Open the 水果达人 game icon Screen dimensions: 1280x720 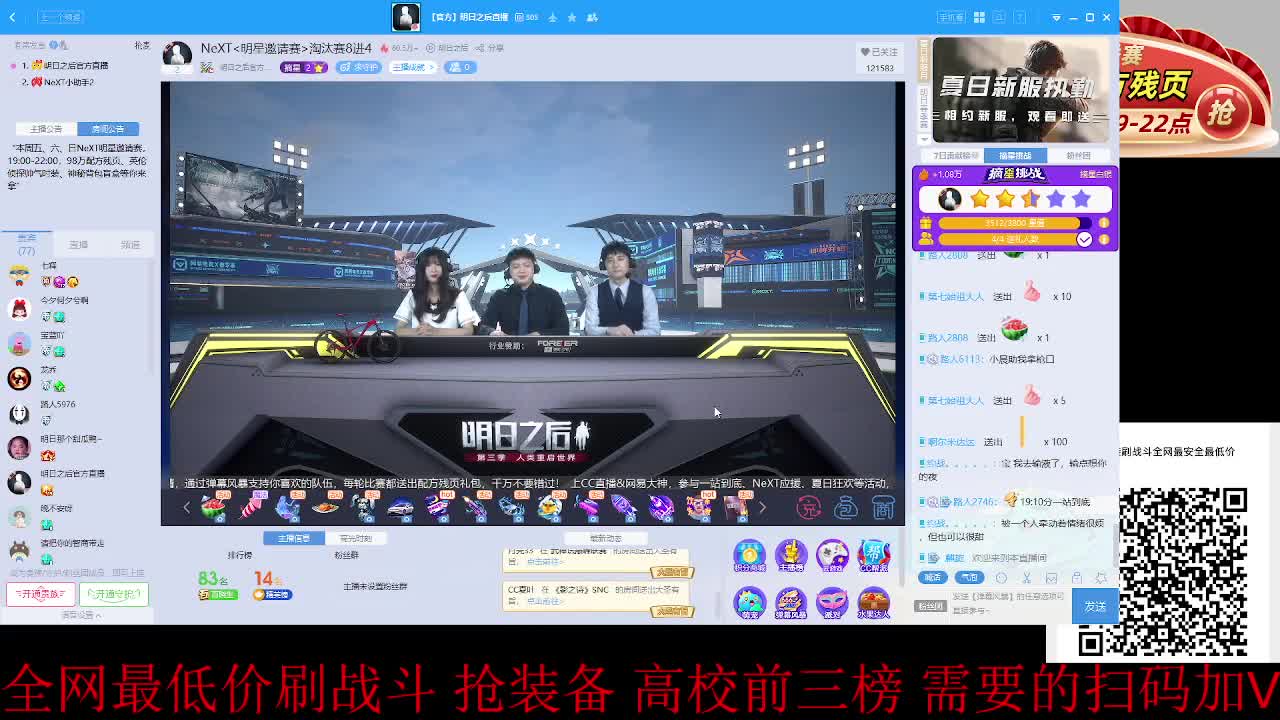coord(874,598)
